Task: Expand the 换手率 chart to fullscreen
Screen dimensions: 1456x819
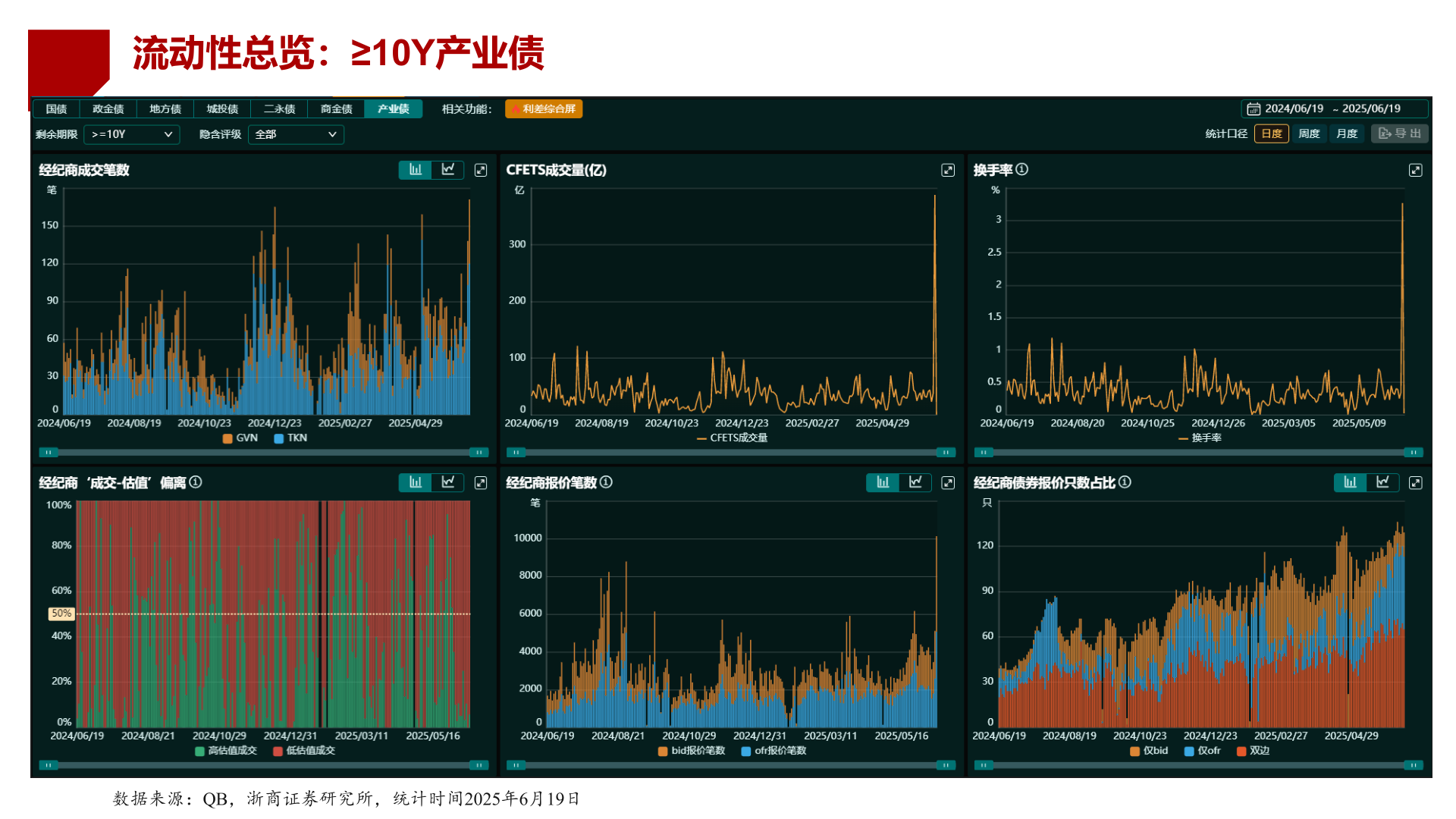Action: tap(1415, 170)
